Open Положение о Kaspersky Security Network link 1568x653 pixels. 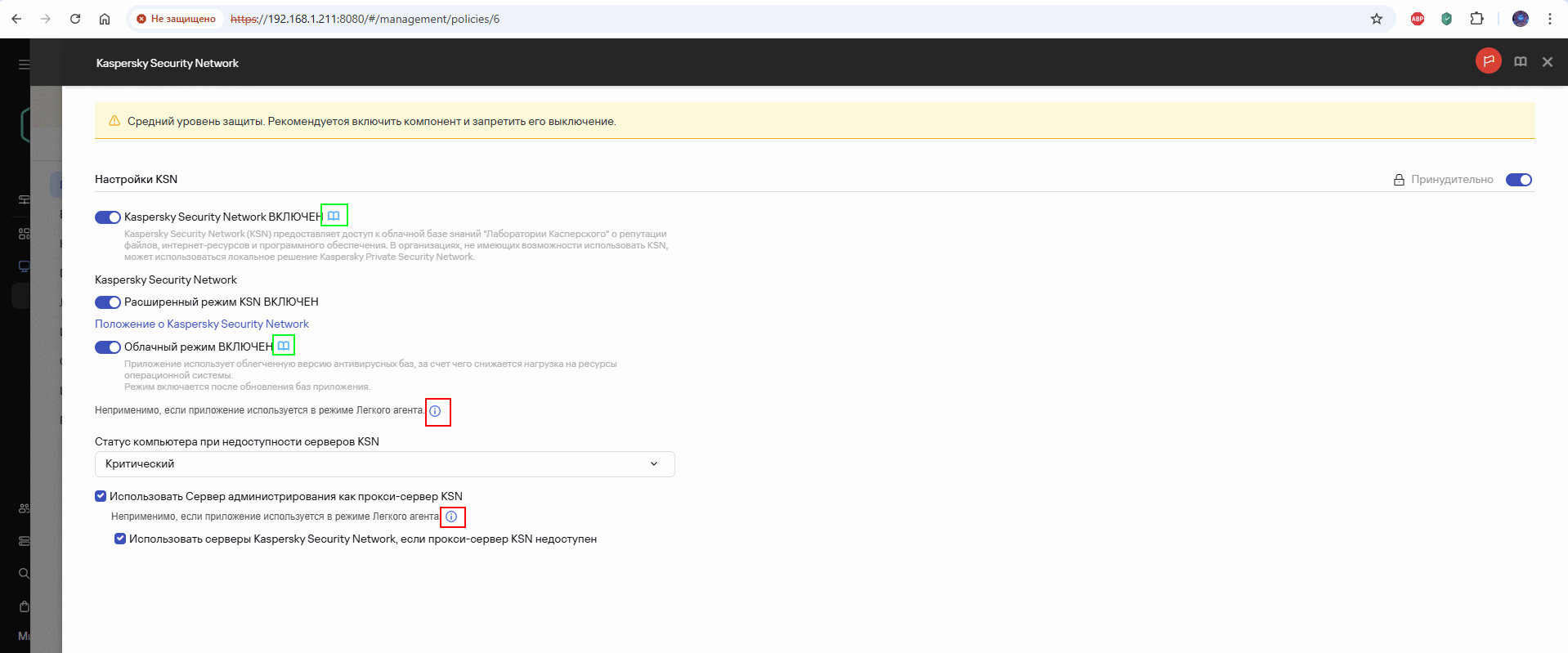pyautogui.click(x=202, y=324)
